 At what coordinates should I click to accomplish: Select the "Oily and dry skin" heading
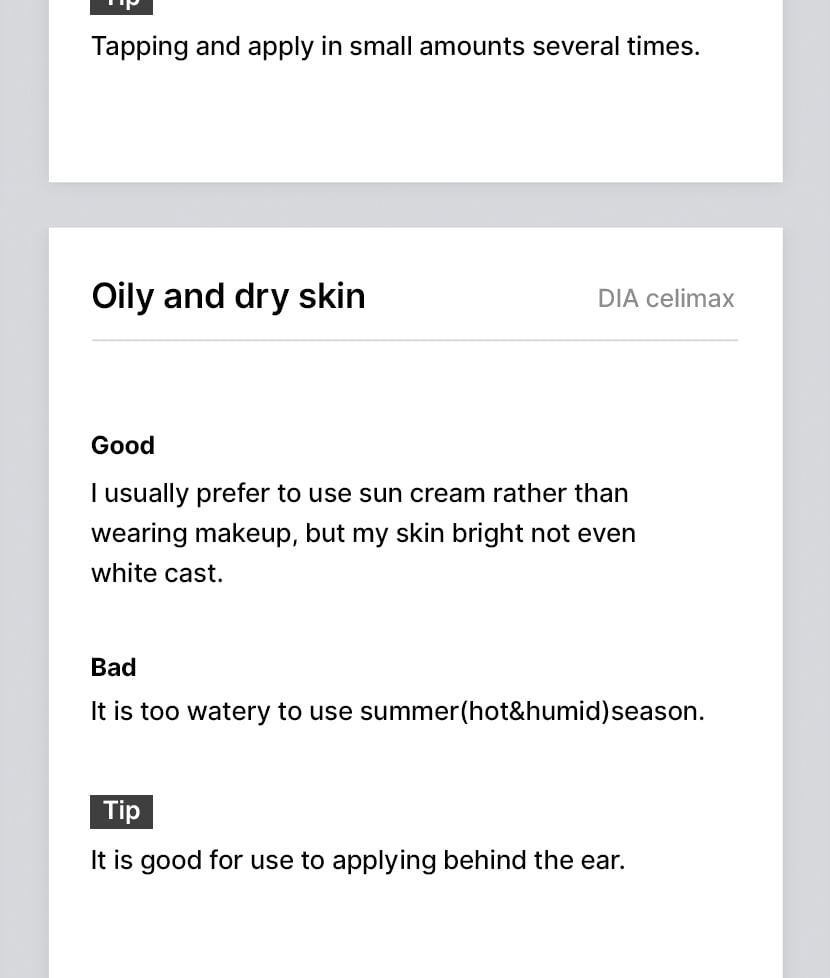tap(228, 296)
